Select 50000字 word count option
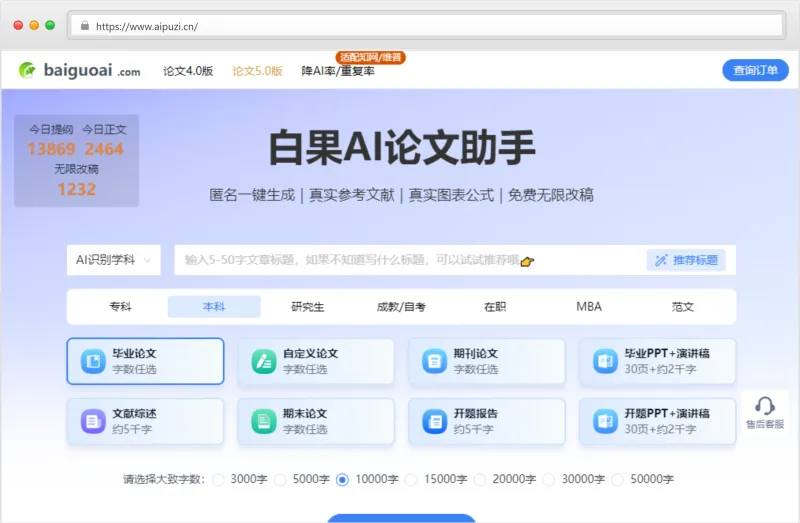 pos(617,480)
